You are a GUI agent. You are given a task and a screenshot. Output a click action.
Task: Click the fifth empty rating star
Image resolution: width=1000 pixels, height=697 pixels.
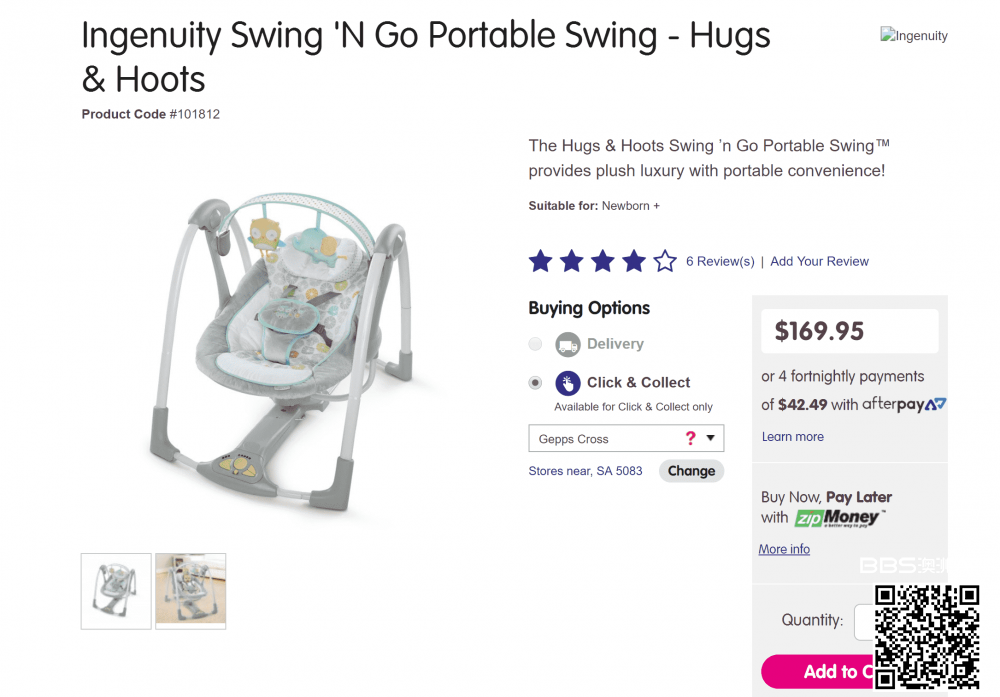pos(665,262)
